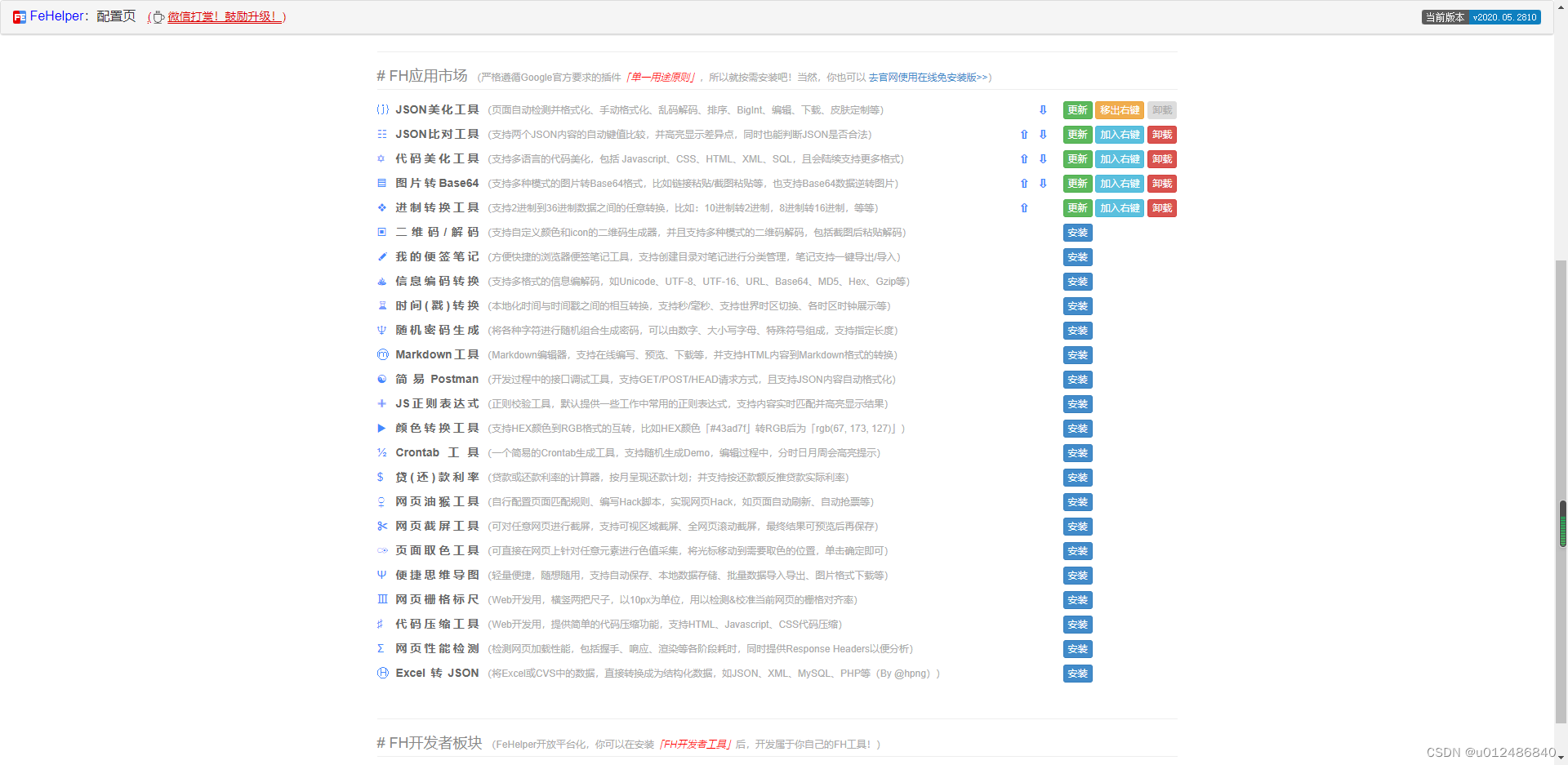Image resolution: width=1568 pixels, height=765 pixels.
Task: Click the 页面取色工具 row icon
Action: click(x=382, y=550)
